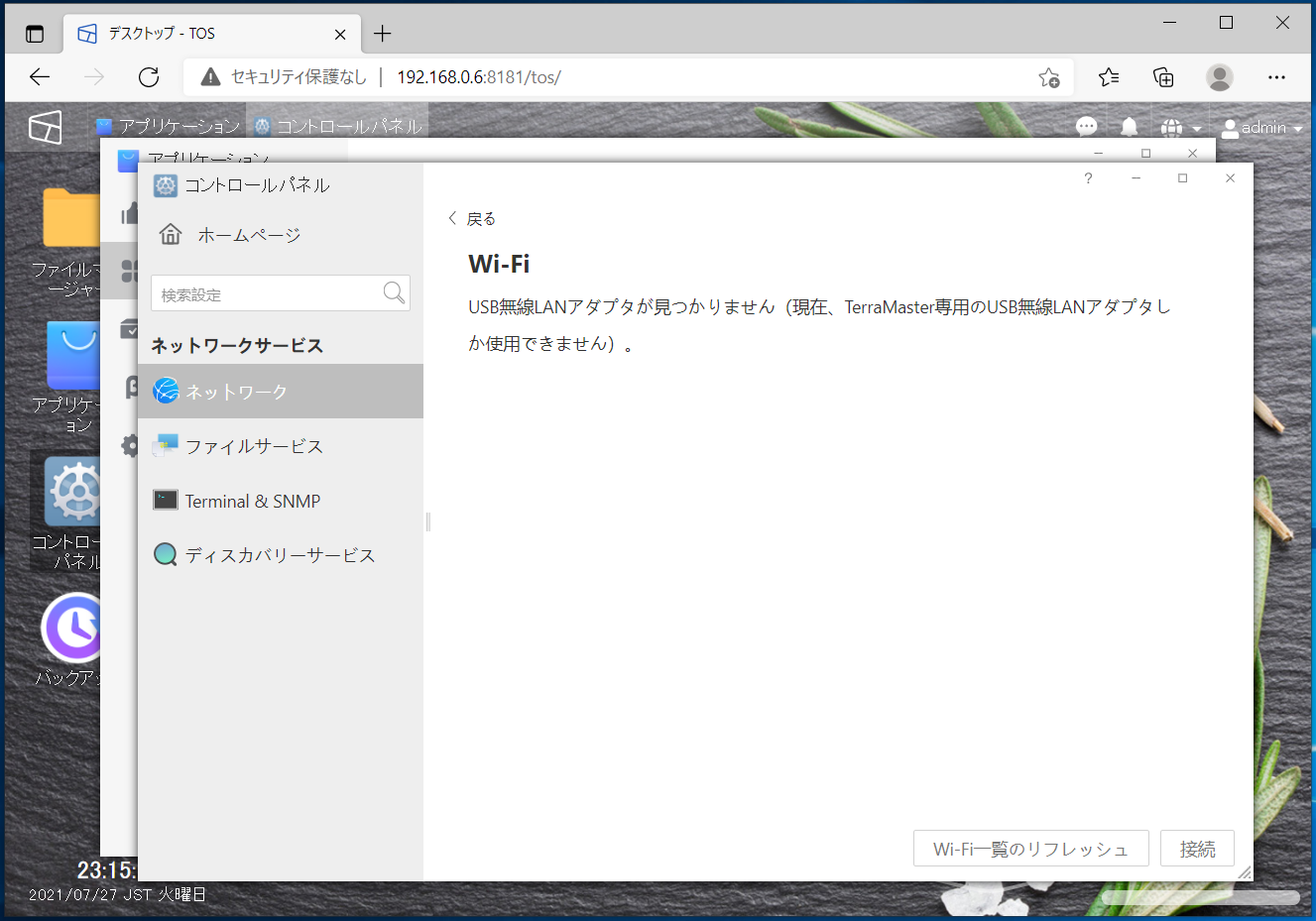Open the browser settings ellipsis menu
Image resolution: width=1316 pixels, height=921 pixels.
point(1276,77)
